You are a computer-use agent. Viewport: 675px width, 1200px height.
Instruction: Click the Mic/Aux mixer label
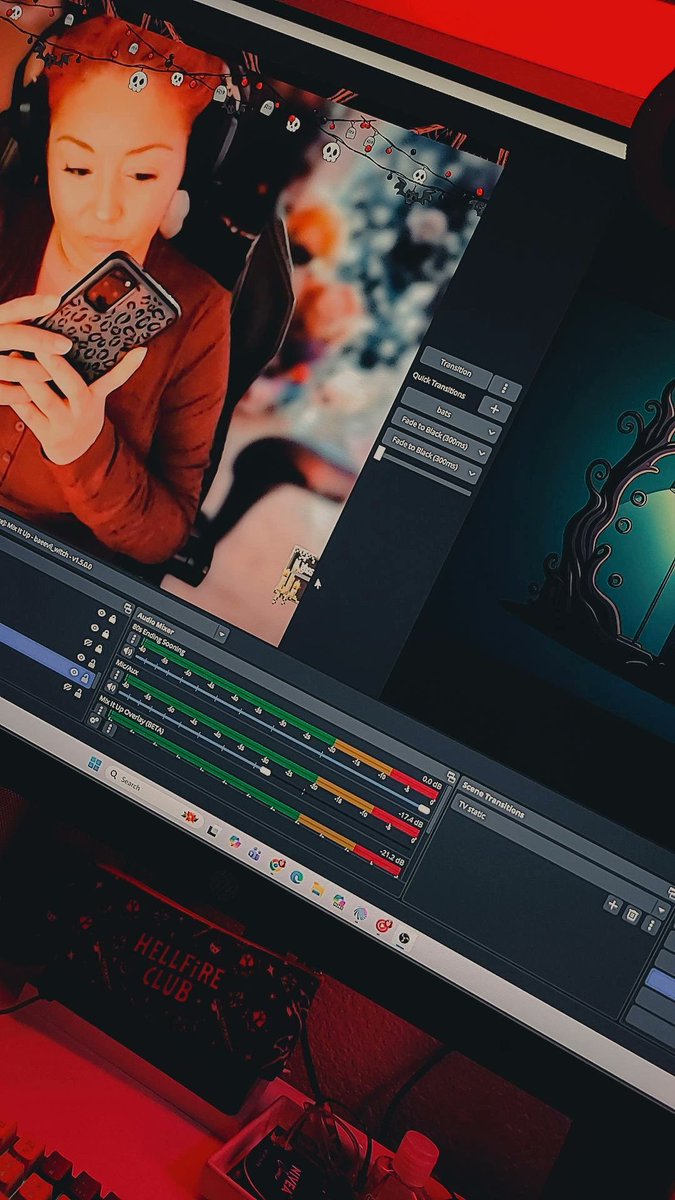tap(127, 665)
